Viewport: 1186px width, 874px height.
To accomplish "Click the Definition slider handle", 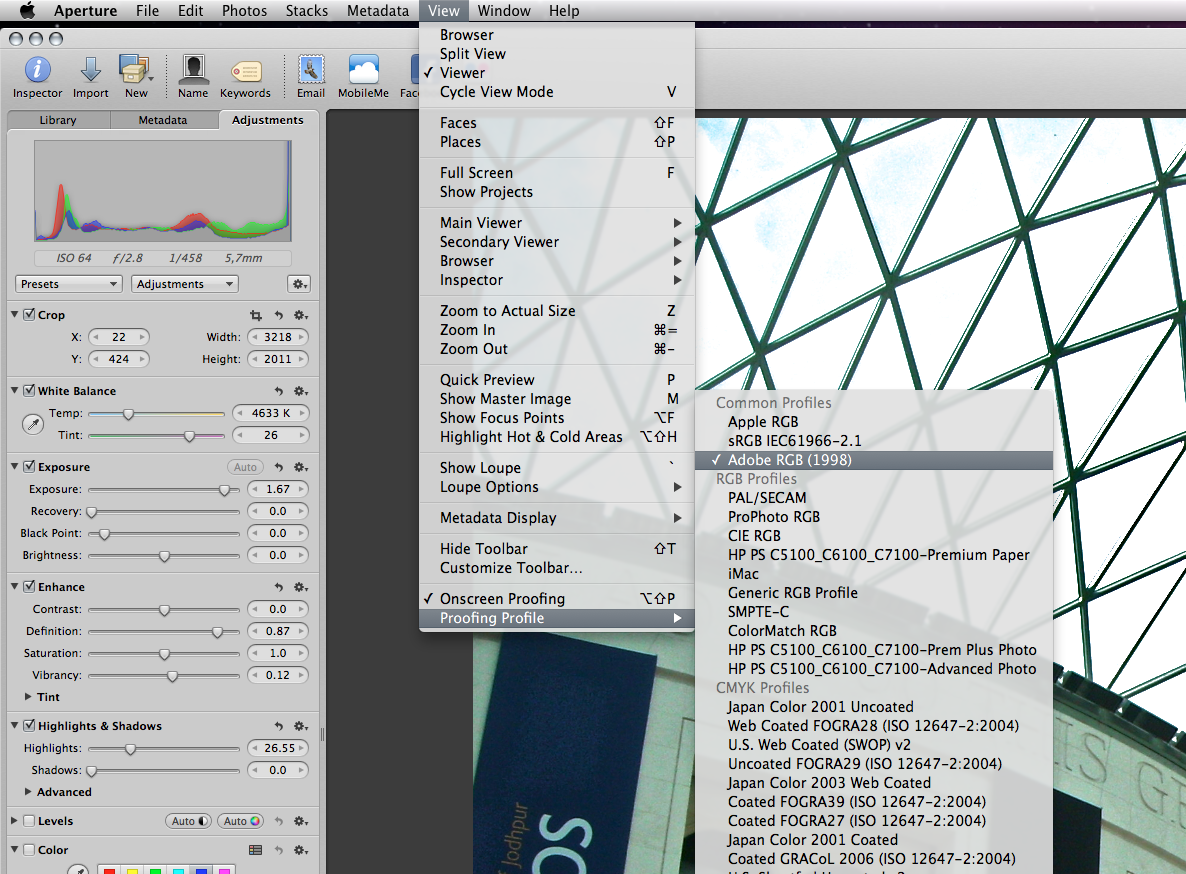I will click(217, 632).
